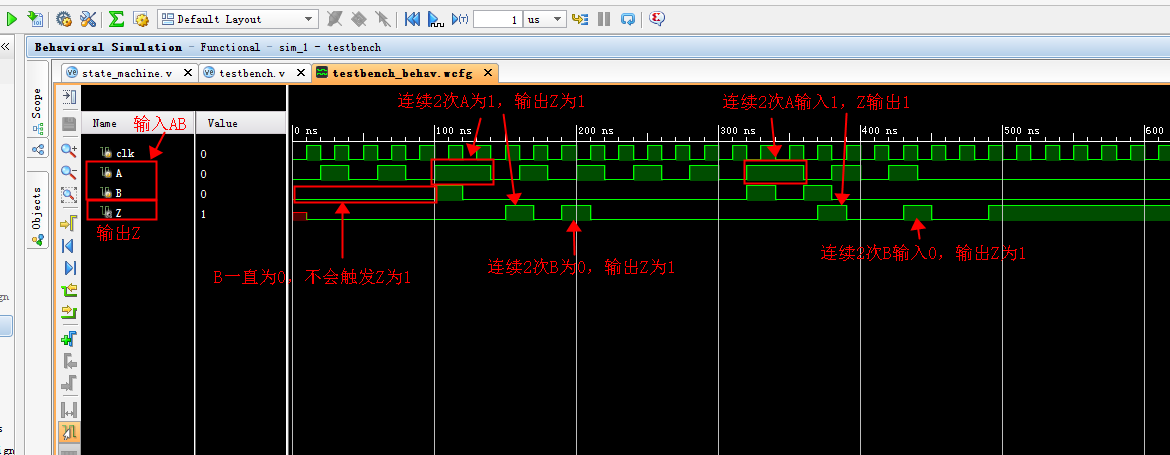Select the clk signal in Name column
The image size is (1170, 455).
[x=125, y=153]
